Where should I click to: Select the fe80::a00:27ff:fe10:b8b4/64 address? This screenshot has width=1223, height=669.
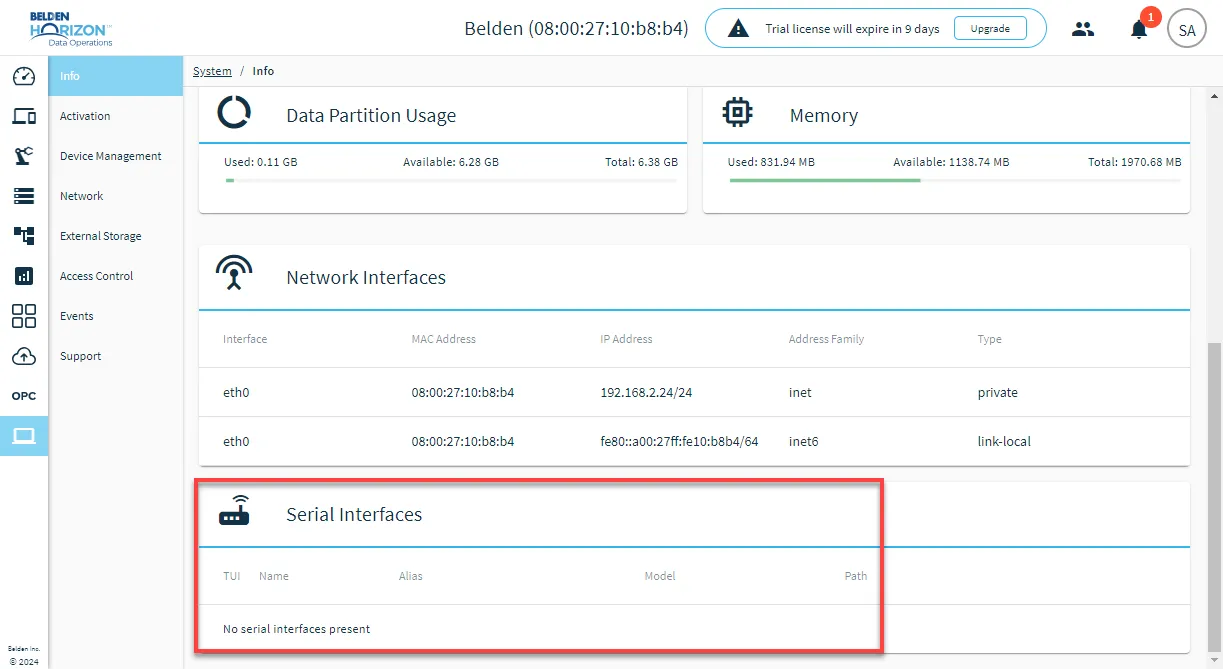(679, 442)
